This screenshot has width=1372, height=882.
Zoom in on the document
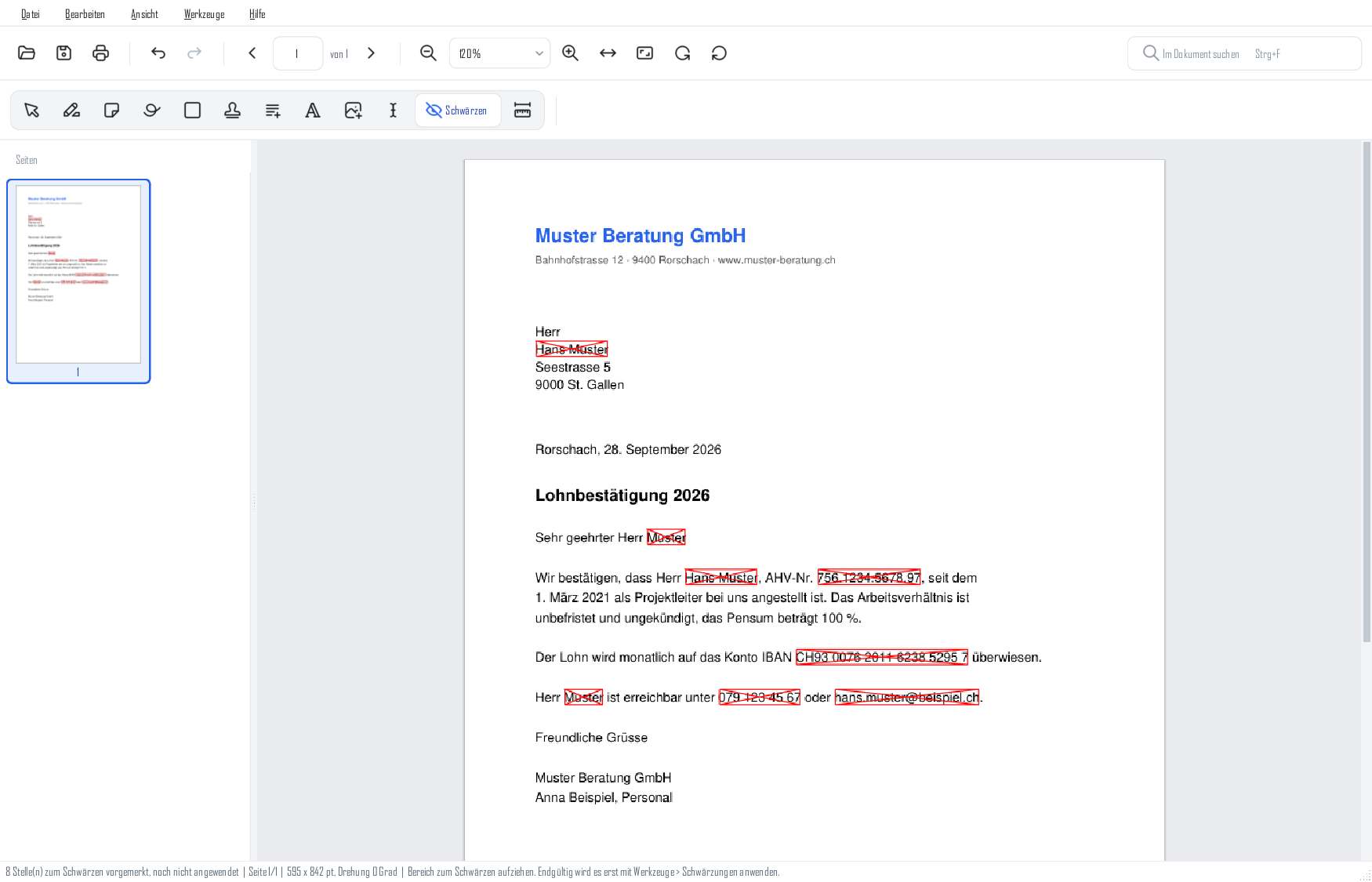571,53
